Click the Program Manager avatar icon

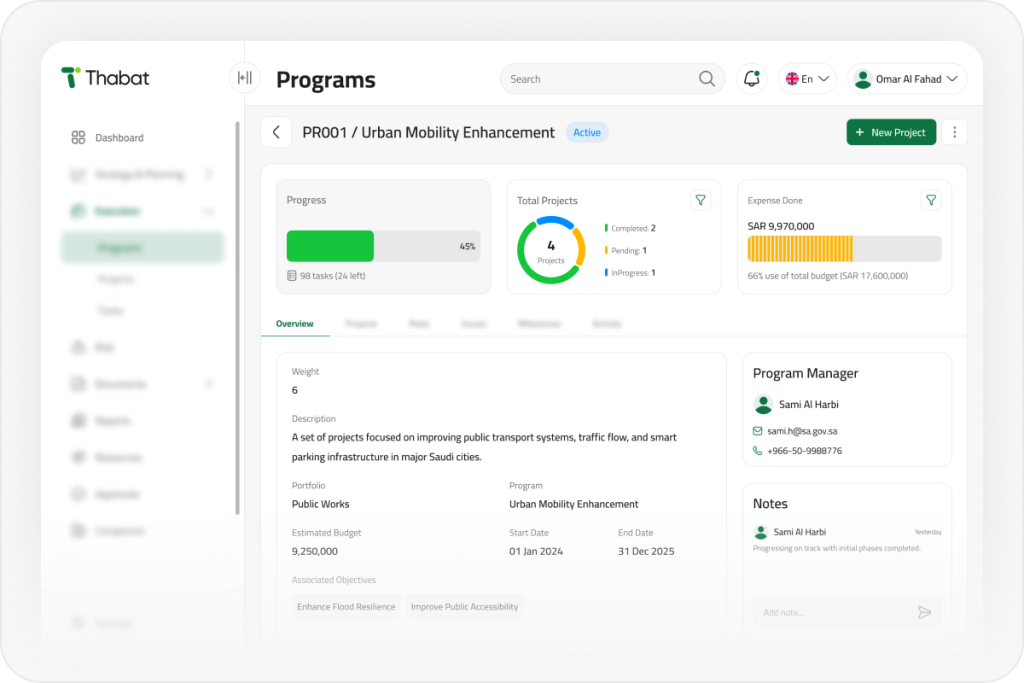pyautogui.click(x=763, y=405)
